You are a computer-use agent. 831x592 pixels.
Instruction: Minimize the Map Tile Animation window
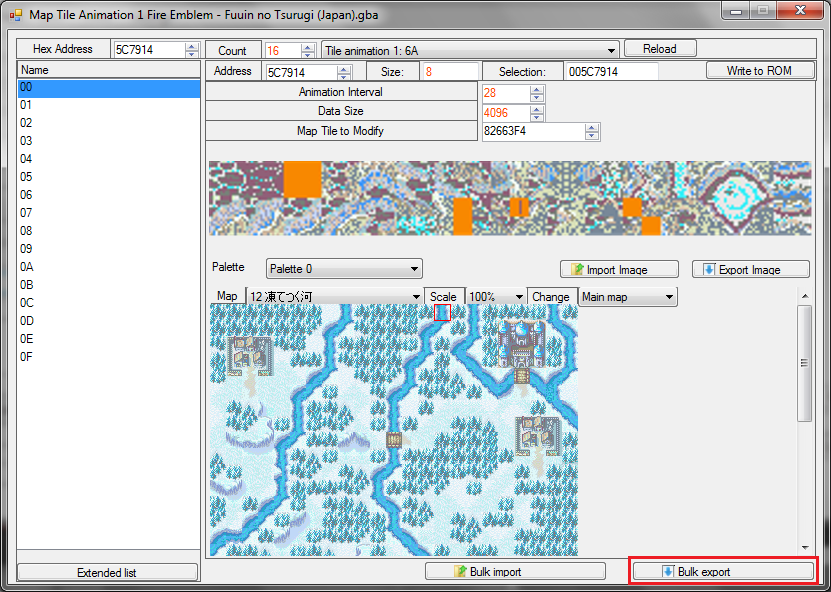736,11
